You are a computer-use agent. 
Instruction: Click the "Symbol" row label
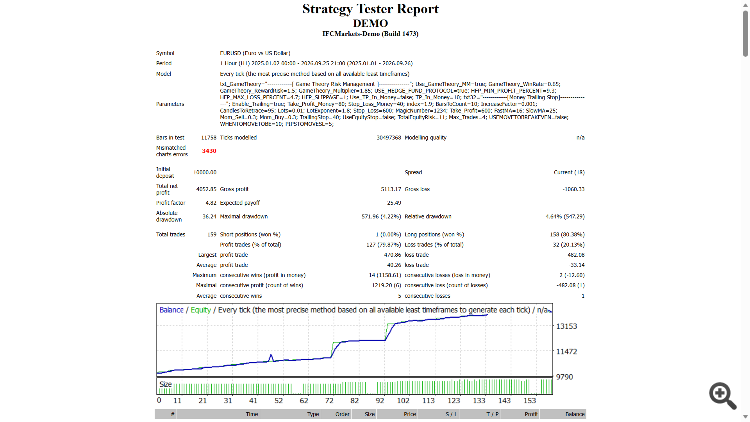pyautogui.click(x=165, y=53)
